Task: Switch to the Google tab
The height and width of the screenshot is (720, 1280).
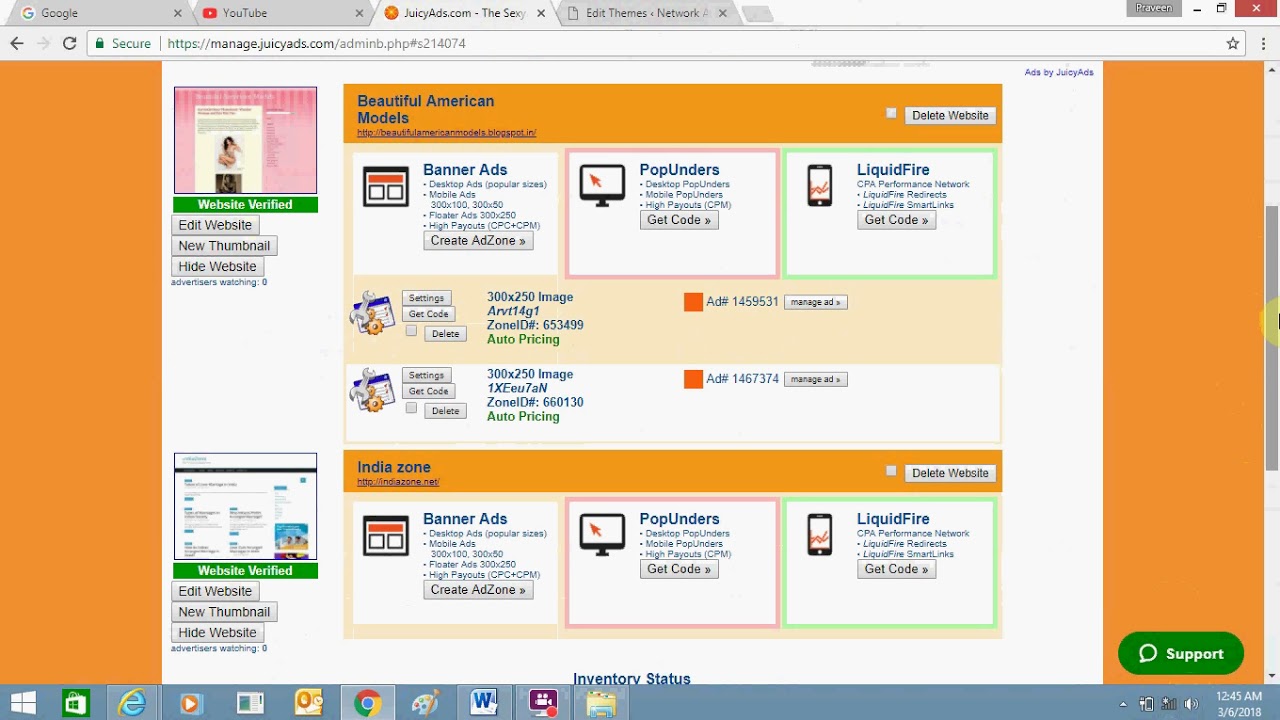Action: (98, 13)
